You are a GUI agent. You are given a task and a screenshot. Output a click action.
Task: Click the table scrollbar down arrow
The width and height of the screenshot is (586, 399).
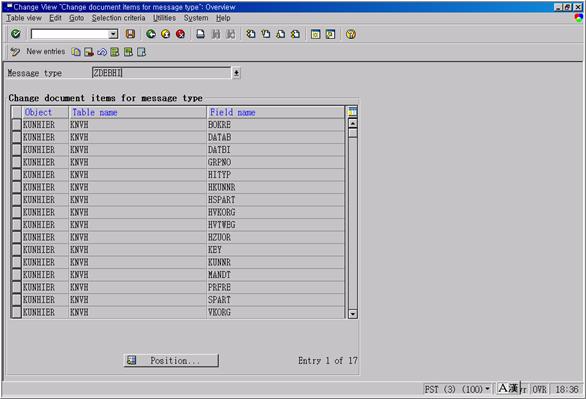click(352, 314)
